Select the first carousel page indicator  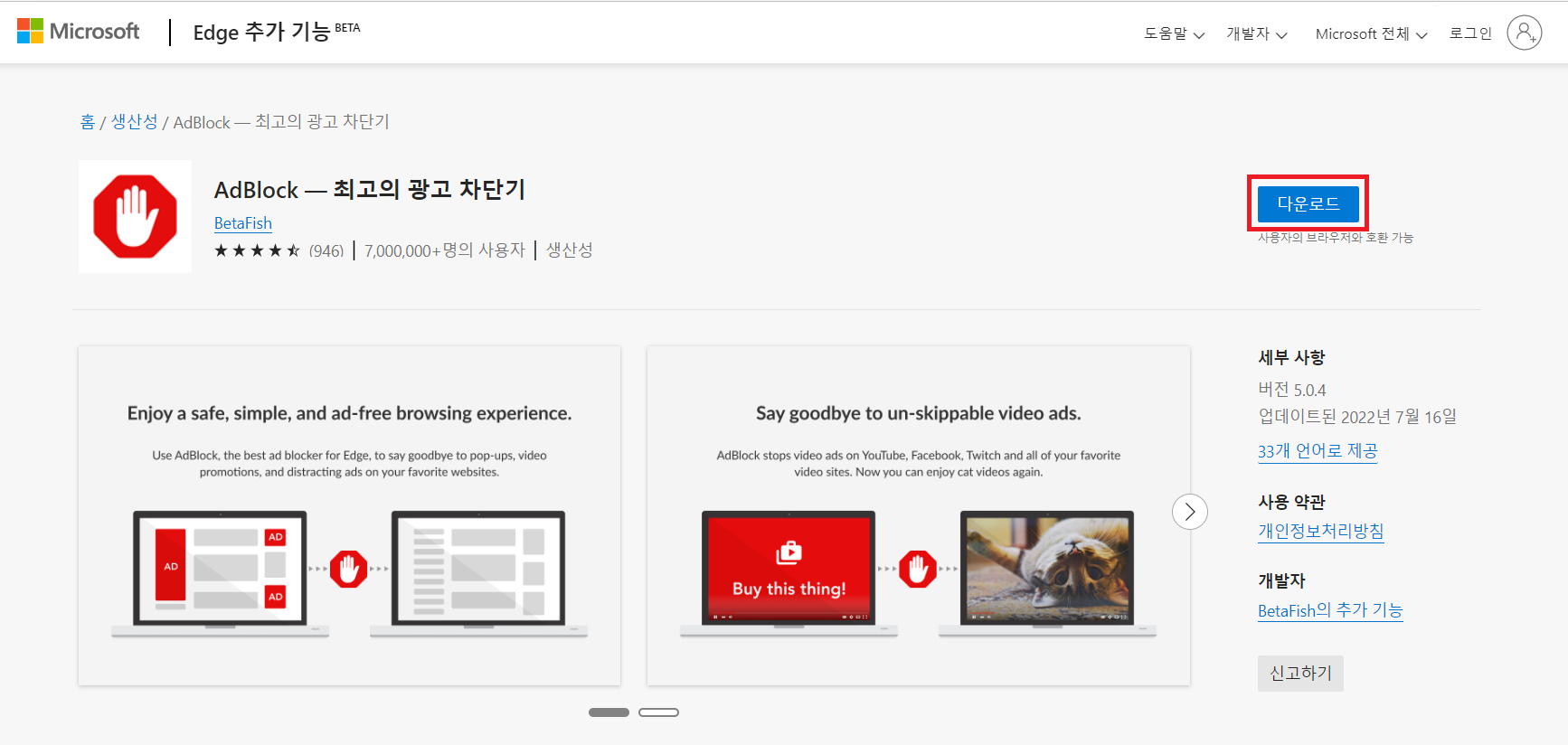(609, 712)
